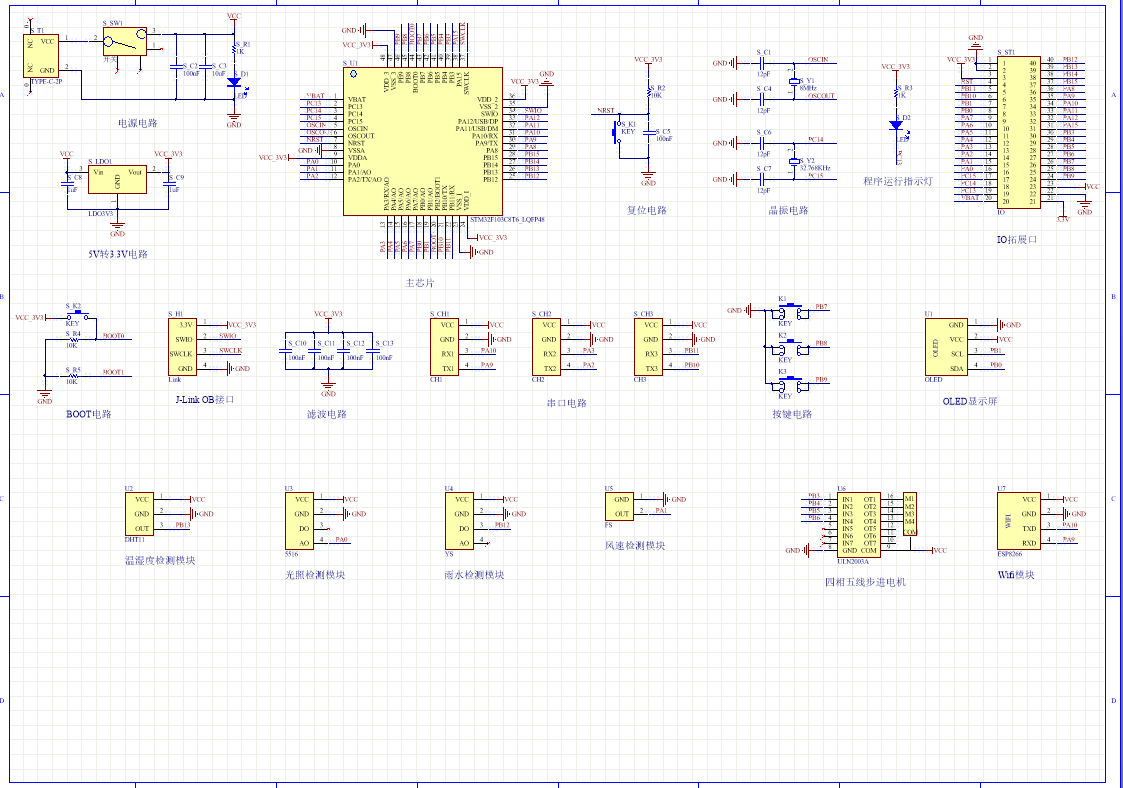Click the '四相五线步进电机' caption text
Screen dimensions: 1123x788
pos(864,581)
